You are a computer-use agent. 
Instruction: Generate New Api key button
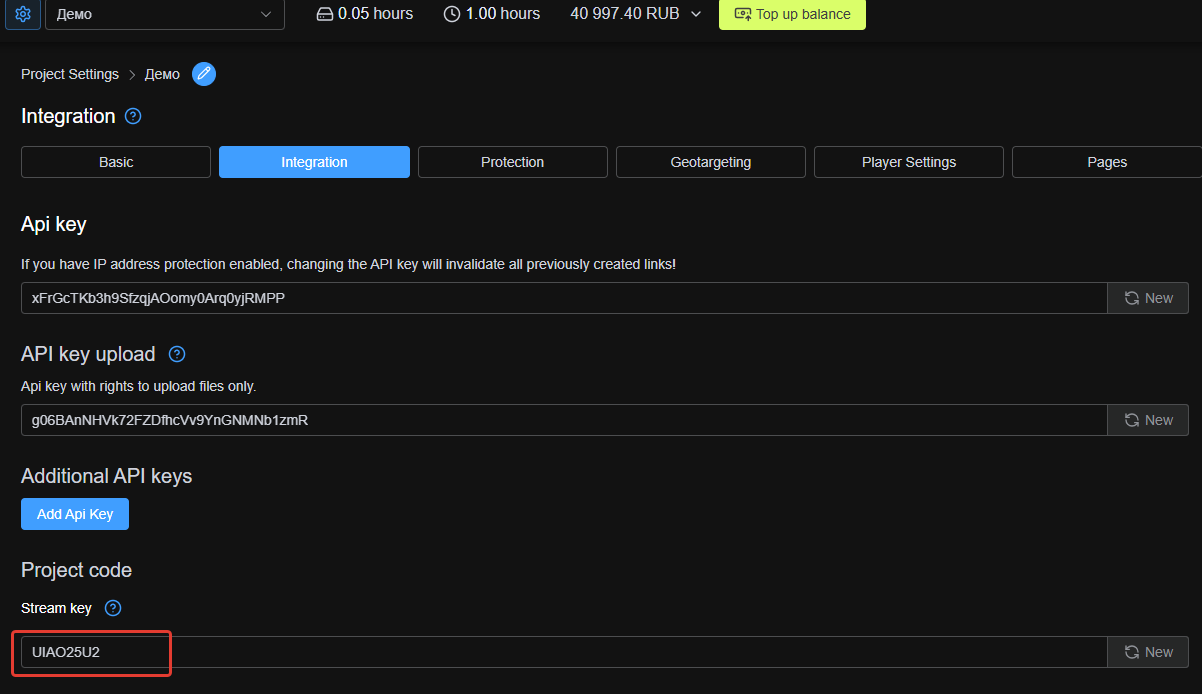tap(1148, 298)
